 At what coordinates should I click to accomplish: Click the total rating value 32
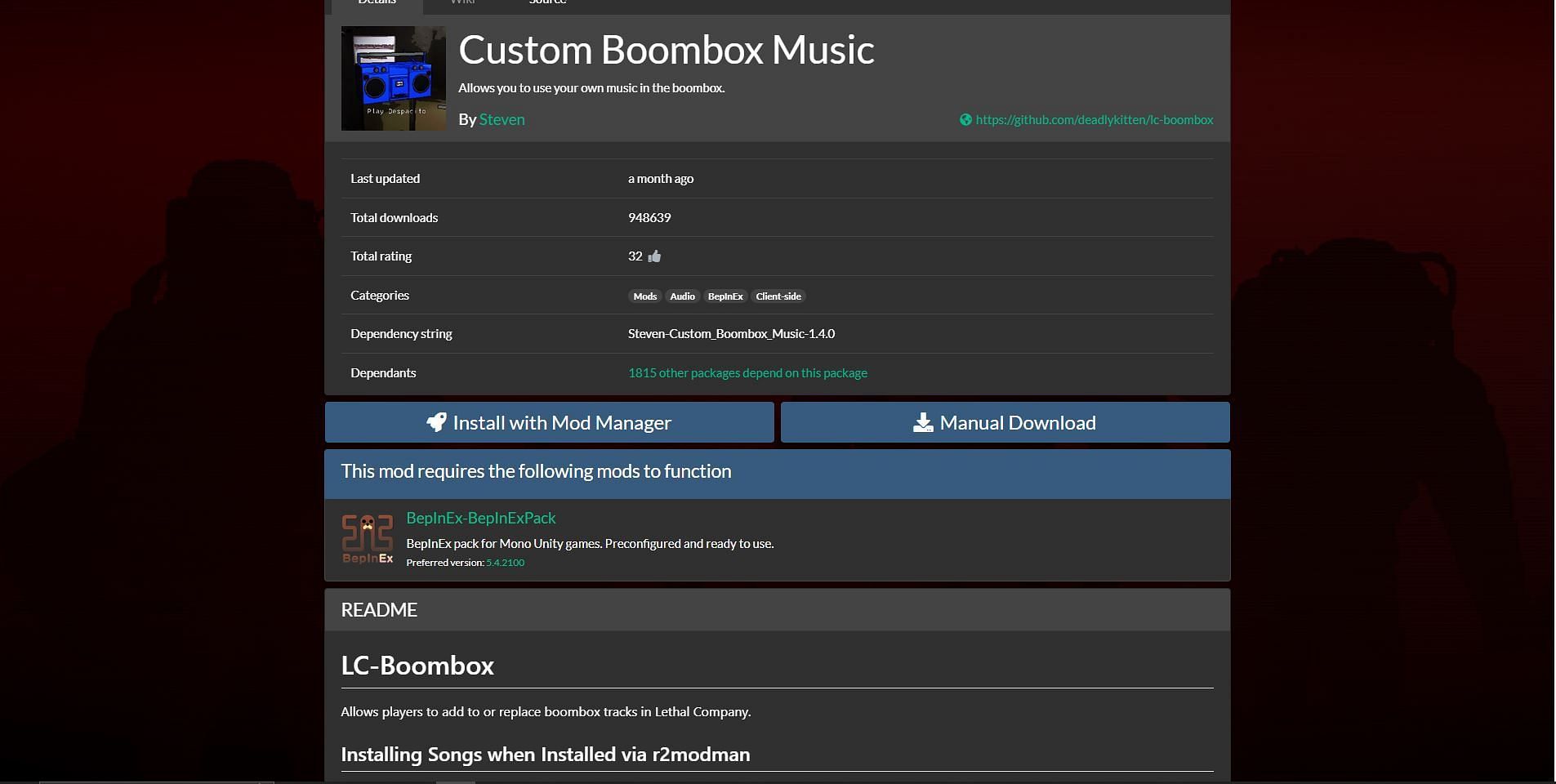coord(635,256)
